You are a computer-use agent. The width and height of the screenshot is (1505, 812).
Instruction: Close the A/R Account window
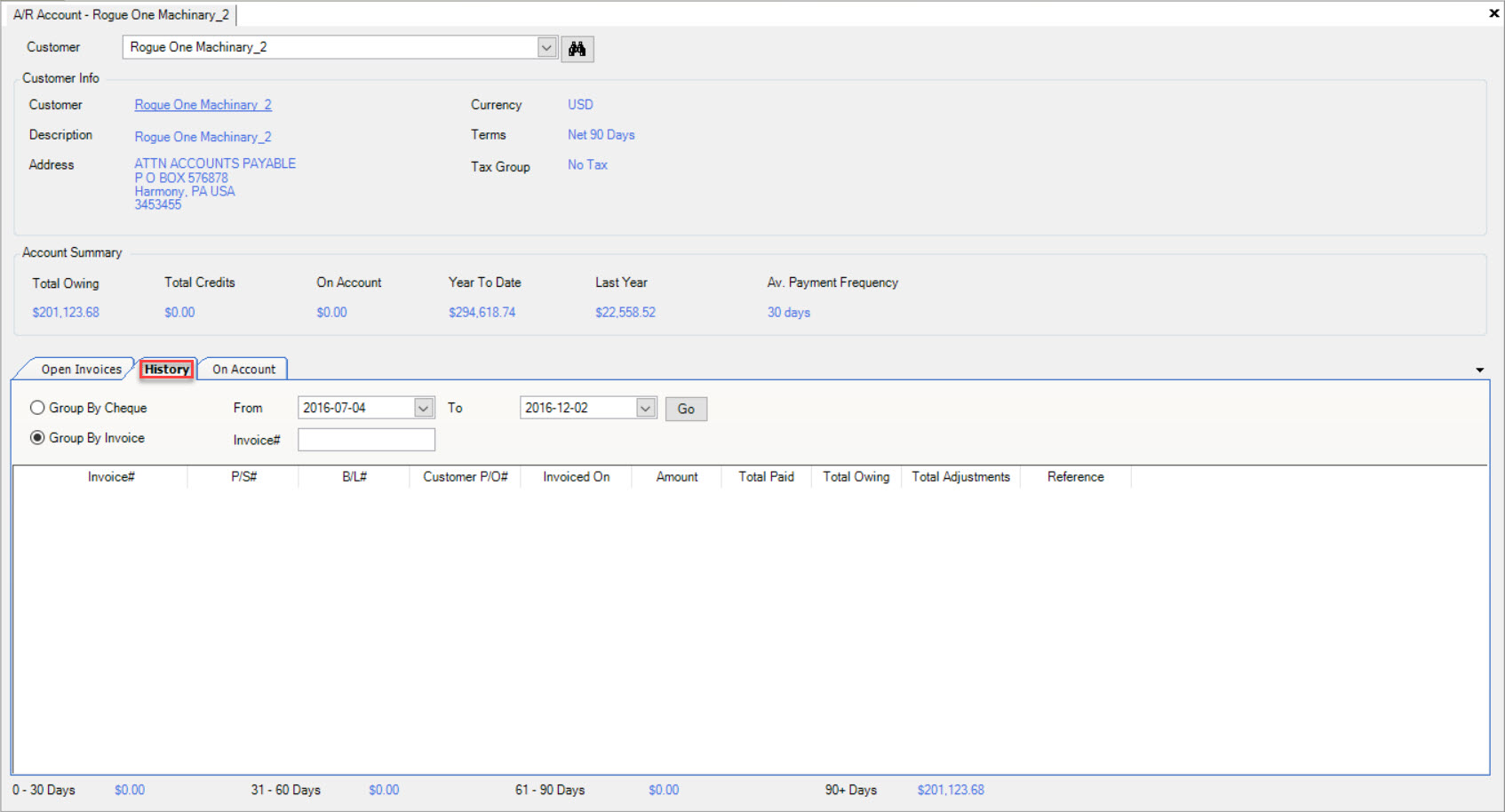tap(1494, 13)
